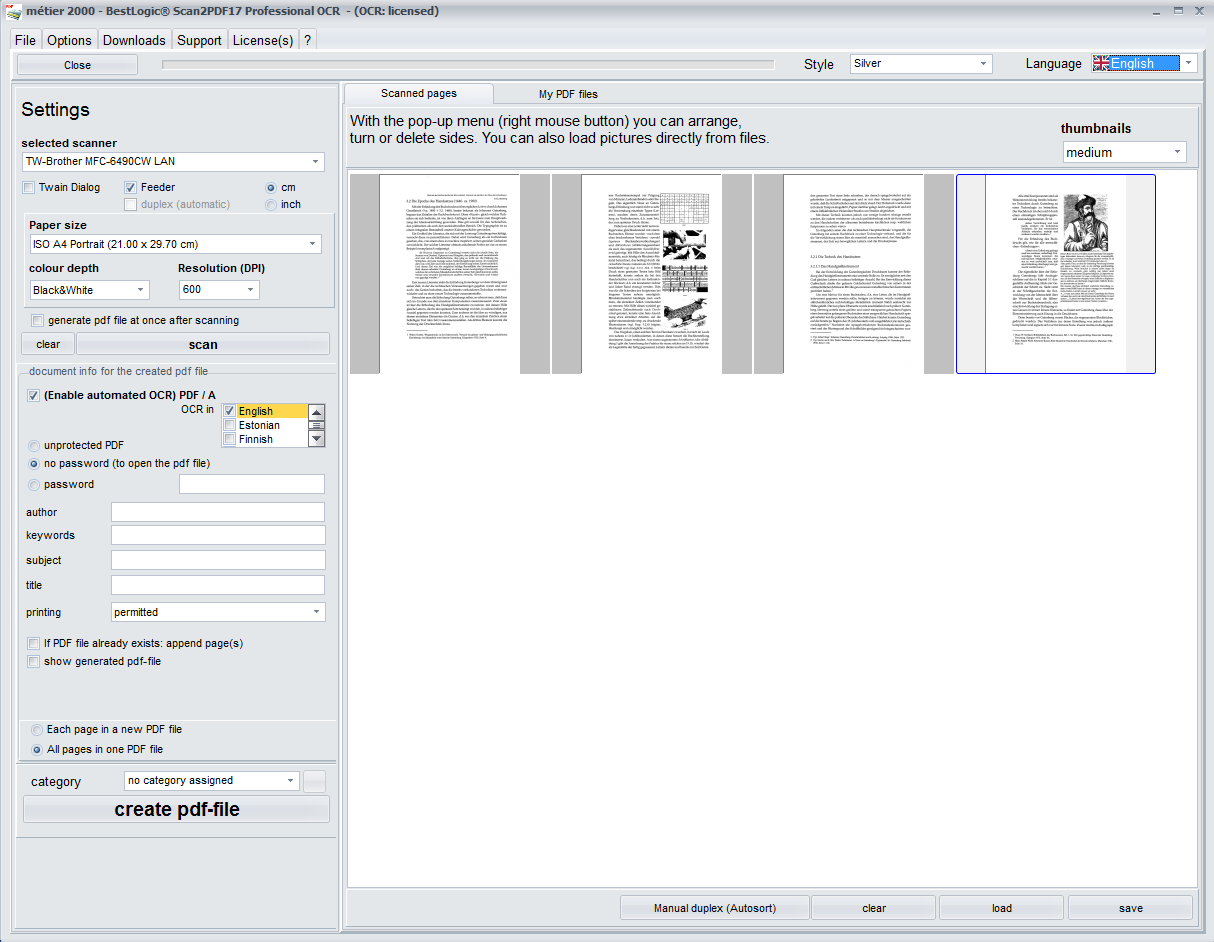1214x942 pixels.
Task: Click the Manual duplex (Autosort) button
Action: 714,908
